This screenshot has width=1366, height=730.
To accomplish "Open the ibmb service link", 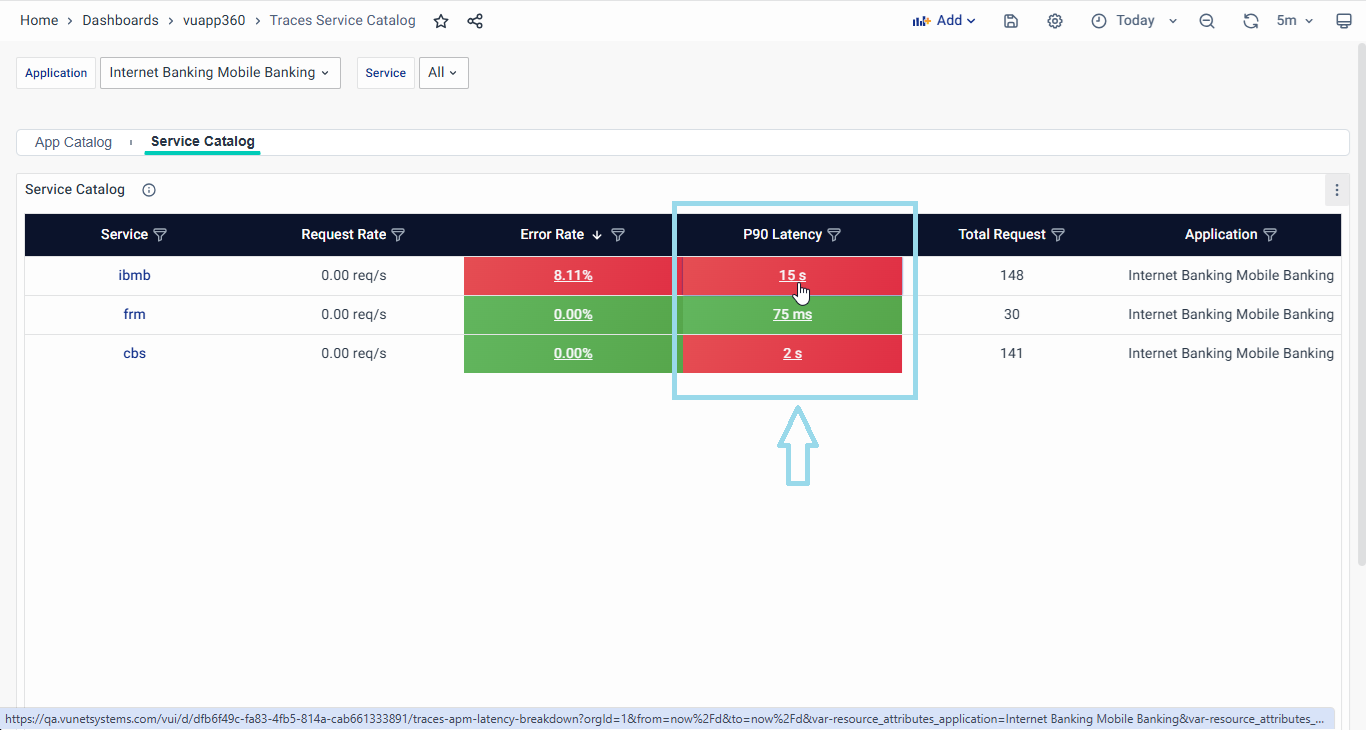I will [x=134, y=275].
